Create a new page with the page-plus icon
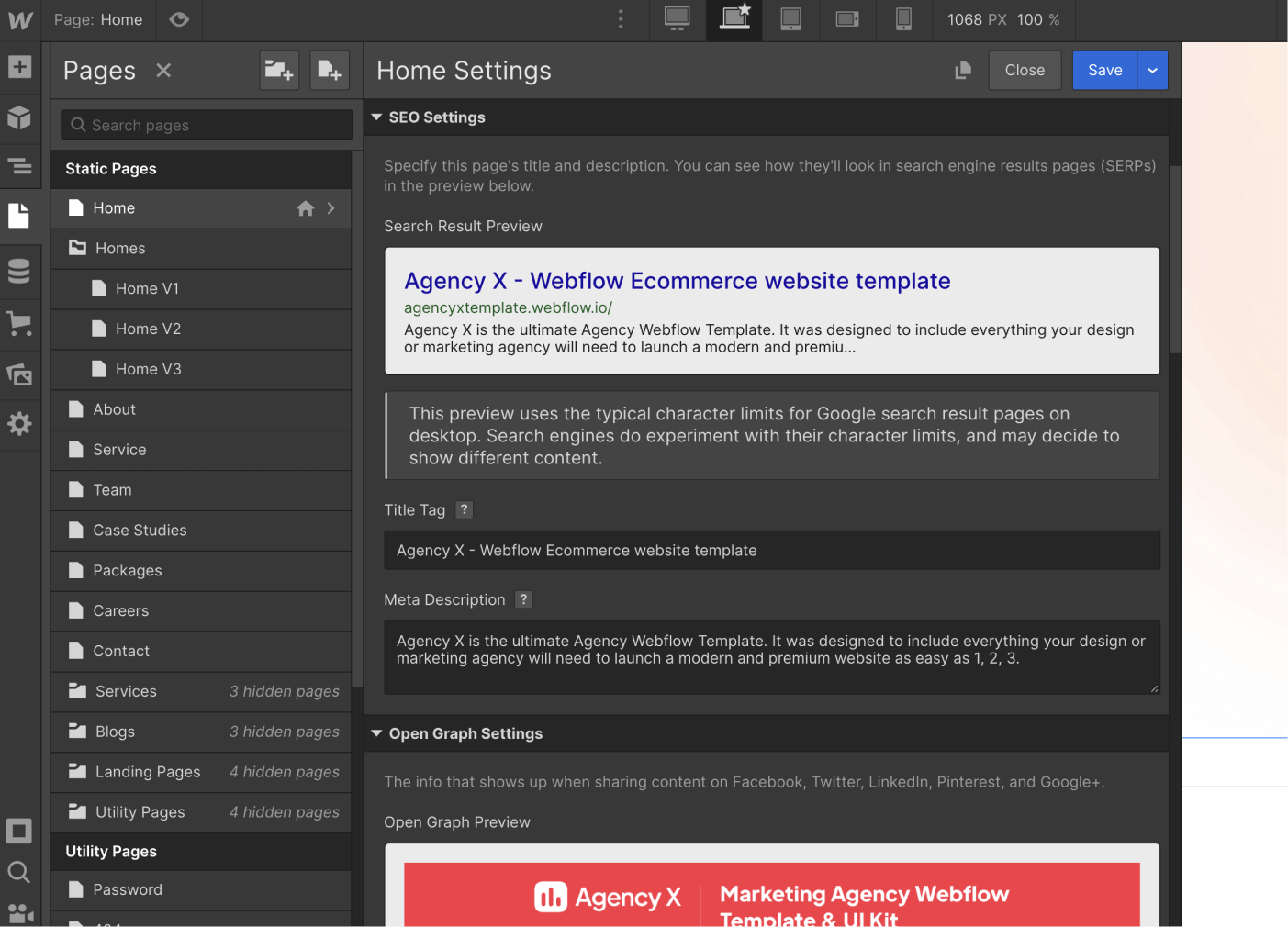This screenshot has width=1288, height=927. pyautogui.click(x=330, y=70)
